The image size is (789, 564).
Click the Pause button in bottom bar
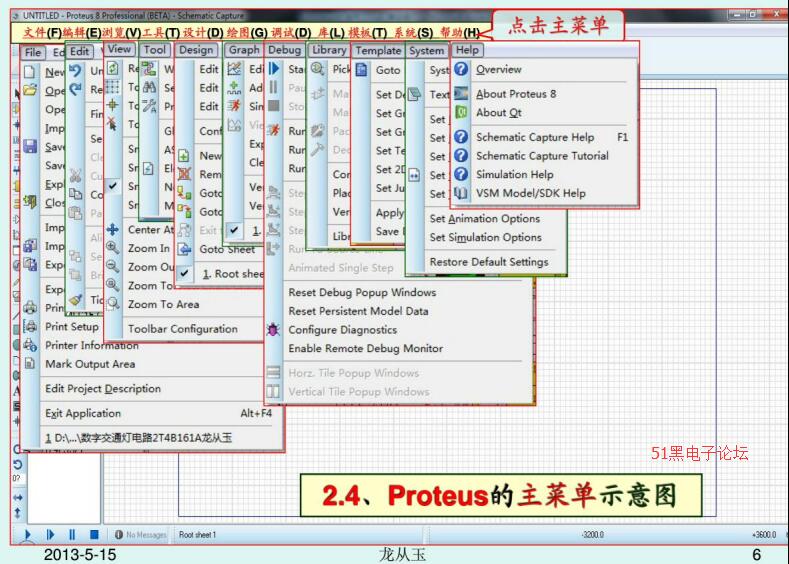click(x=72, y=534)
